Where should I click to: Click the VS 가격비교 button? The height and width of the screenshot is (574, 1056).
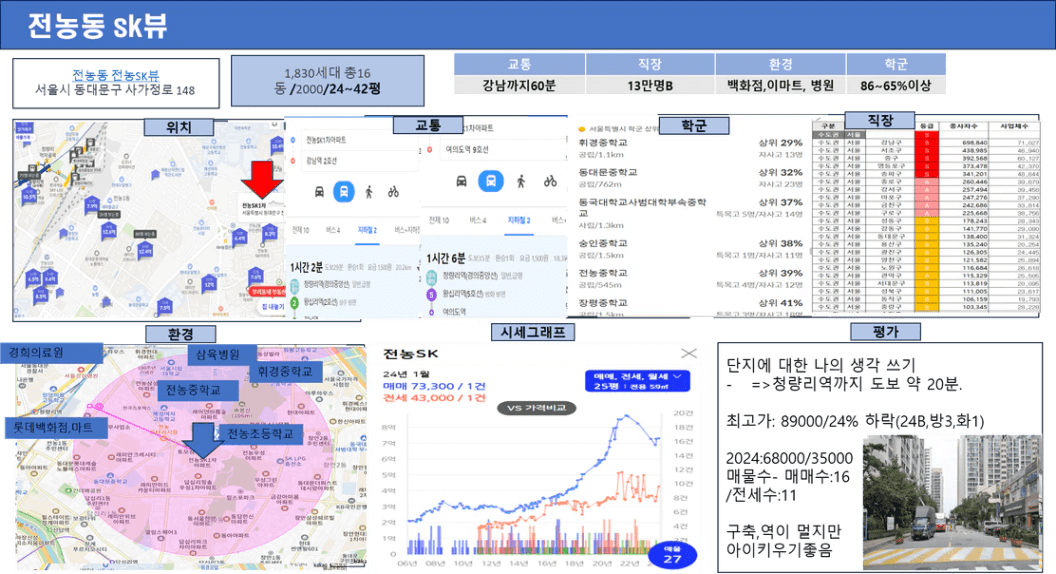point(537,408)
